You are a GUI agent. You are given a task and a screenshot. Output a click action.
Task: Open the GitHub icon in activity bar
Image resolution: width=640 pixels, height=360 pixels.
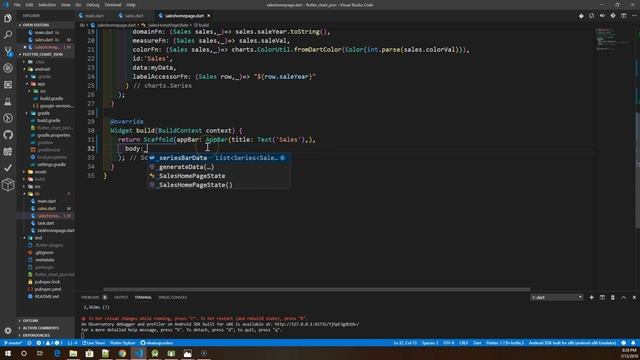click(8, 135)
